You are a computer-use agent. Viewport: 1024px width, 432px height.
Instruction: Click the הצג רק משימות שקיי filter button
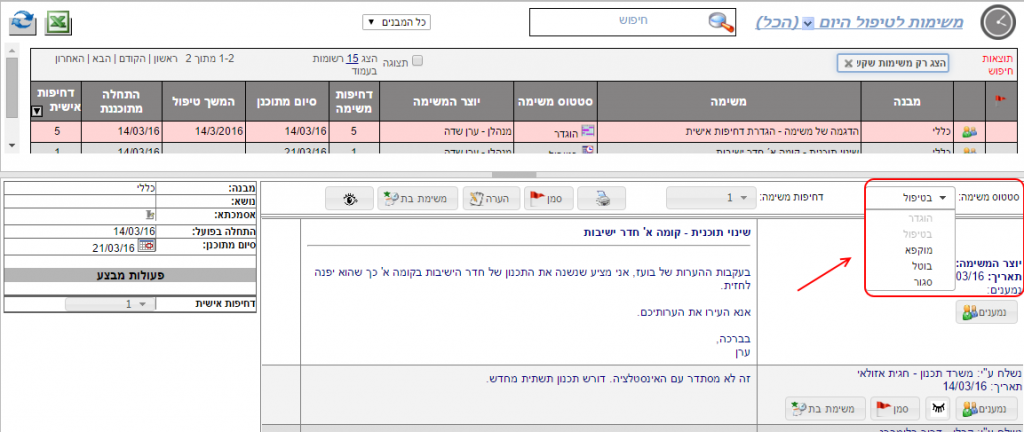893,63
